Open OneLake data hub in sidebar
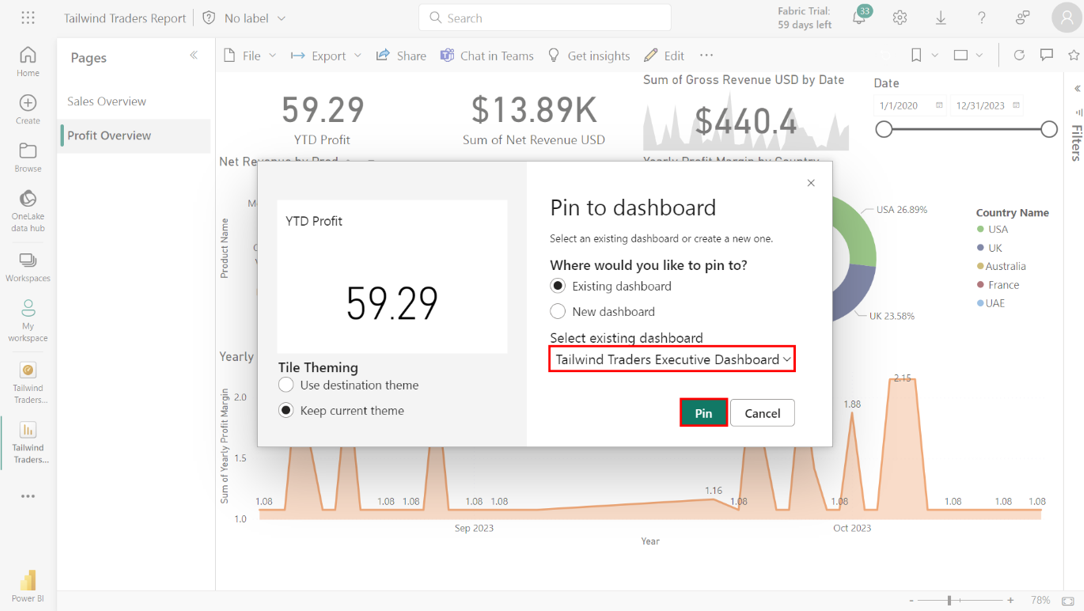The image size is (1084, 611). (28, 210)
